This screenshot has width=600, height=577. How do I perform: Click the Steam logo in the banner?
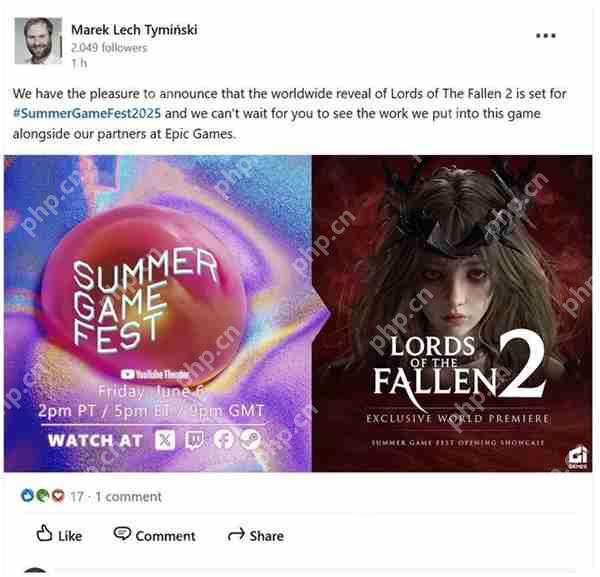click(250, 439)
